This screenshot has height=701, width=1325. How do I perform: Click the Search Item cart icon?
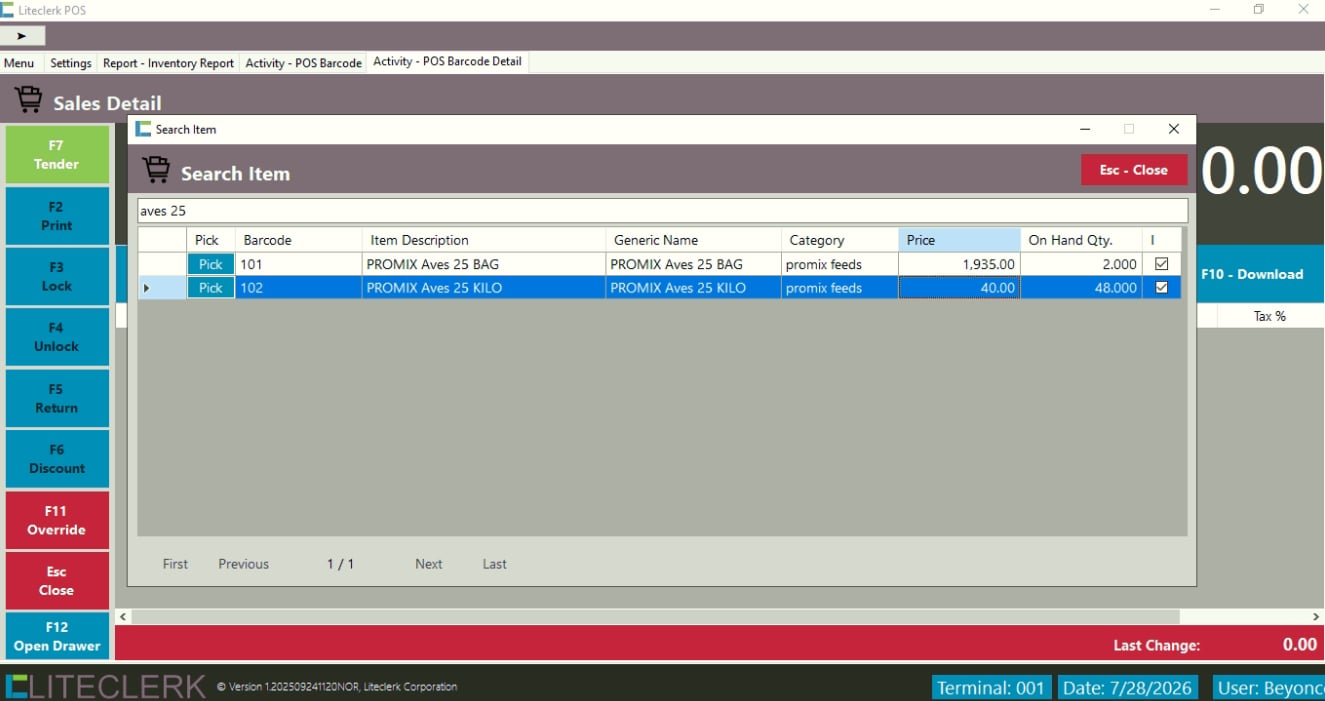tap(156, 171)
